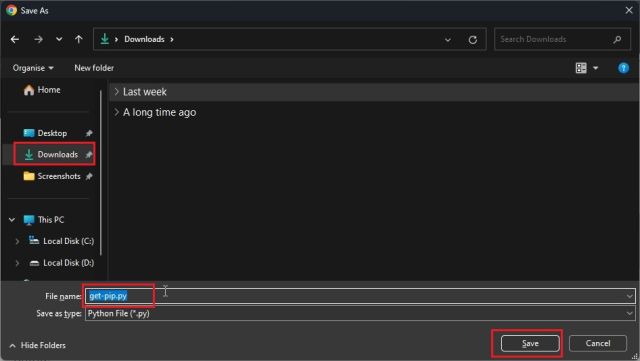
Task: Click the Save button
Action: pos(530,343)
